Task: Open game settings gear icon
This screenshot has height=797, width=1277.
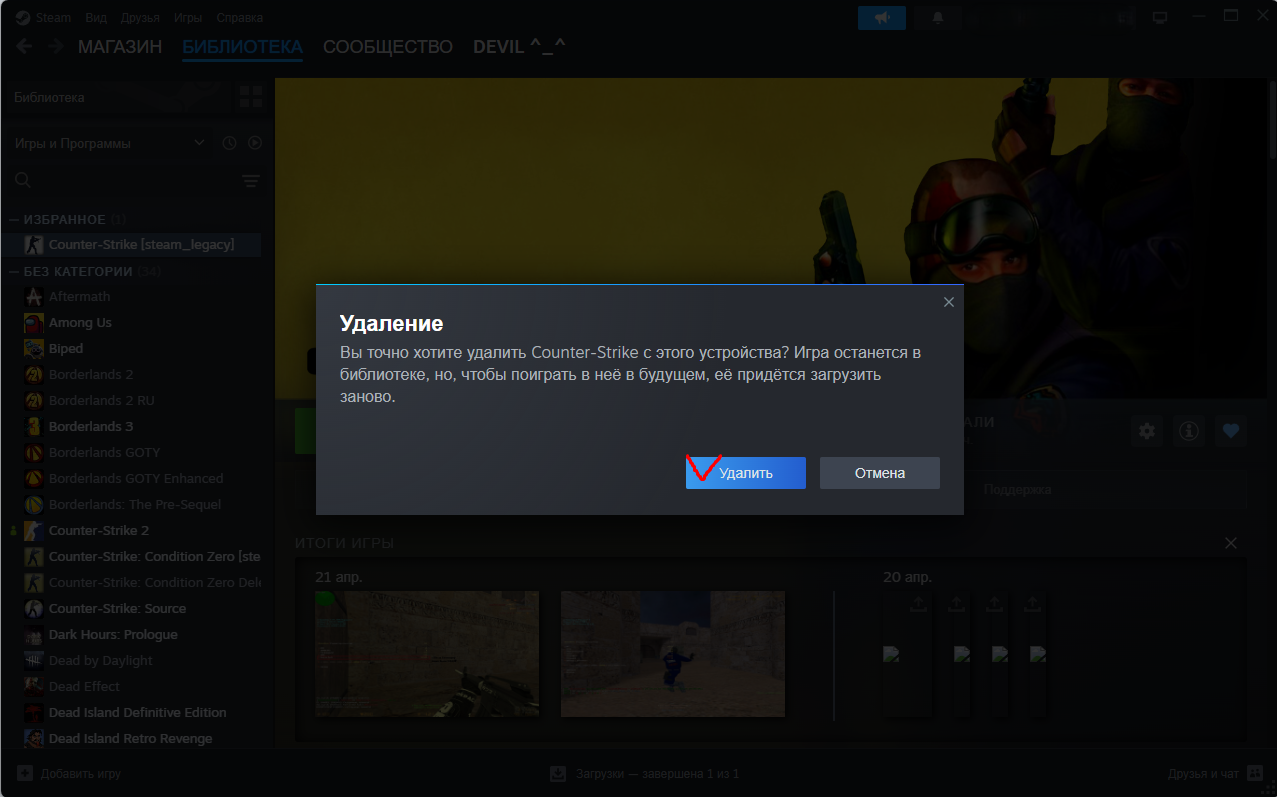Action: [1147, 431]
